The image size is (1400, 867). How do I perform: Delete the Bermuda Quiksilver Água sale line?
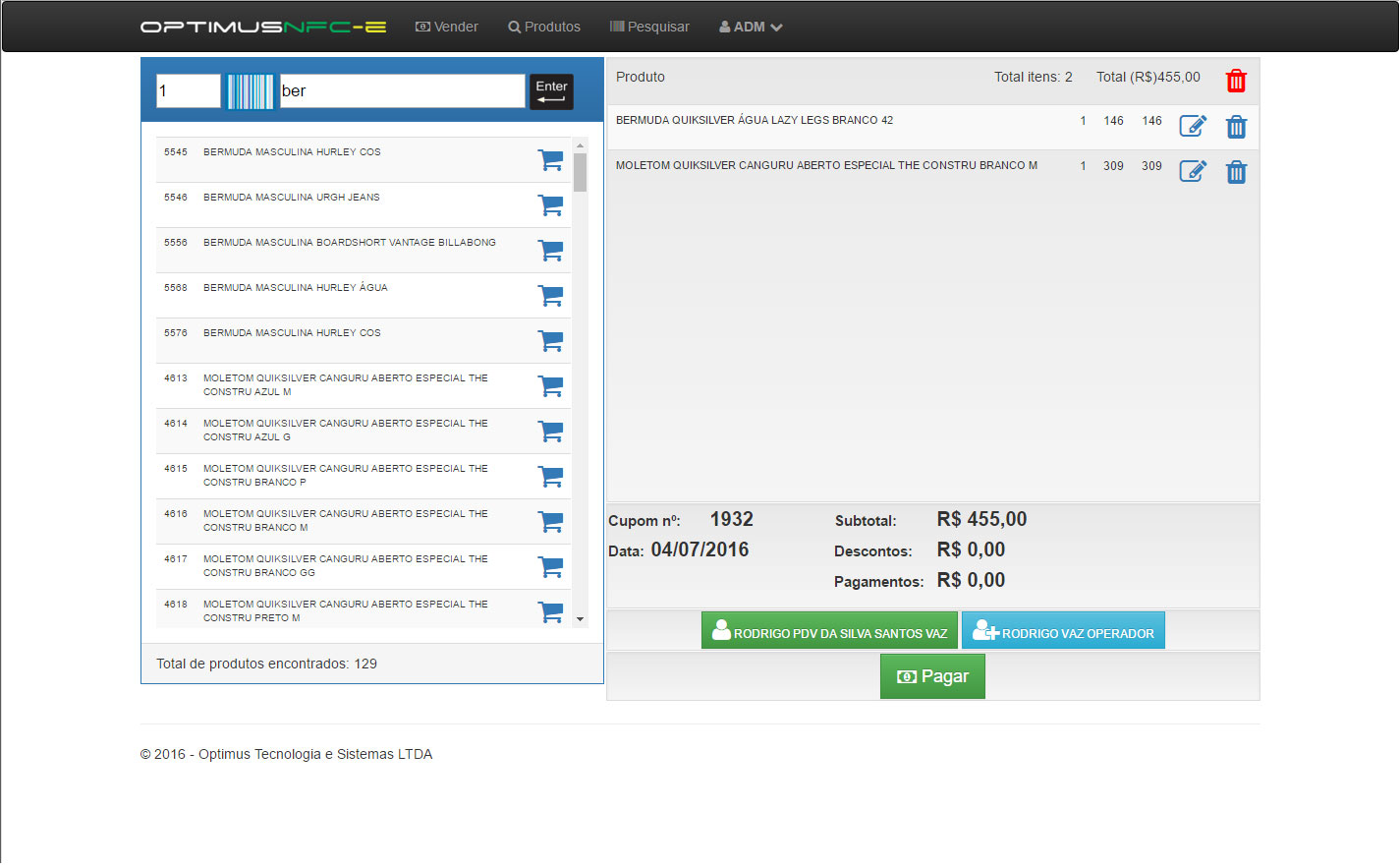coord(1236,127)
